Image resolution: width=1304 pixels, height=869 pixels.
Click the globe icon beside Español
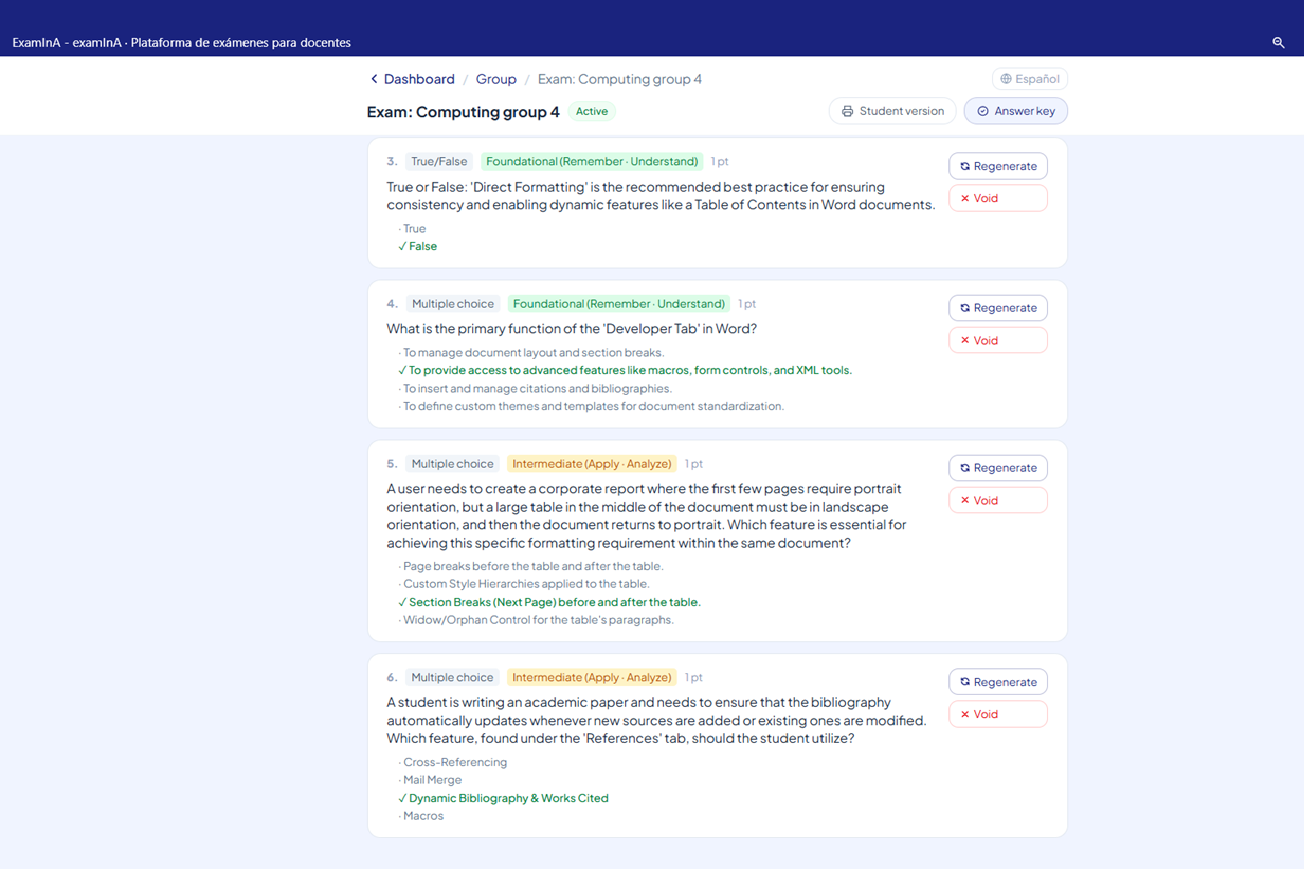1006,79
